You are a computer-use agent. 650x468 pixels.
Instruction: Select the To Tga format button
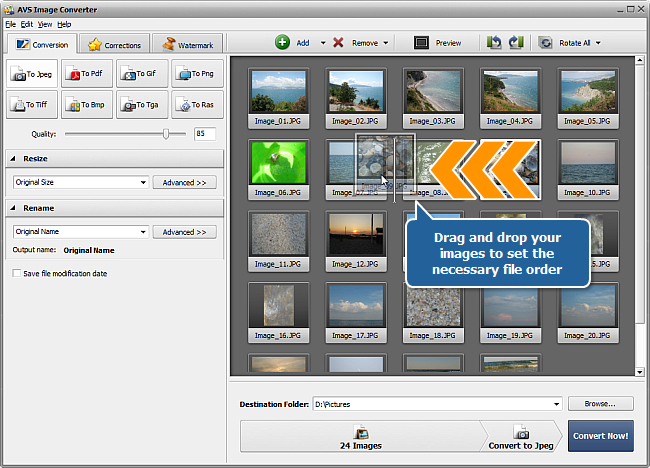(x=142, y=105)
